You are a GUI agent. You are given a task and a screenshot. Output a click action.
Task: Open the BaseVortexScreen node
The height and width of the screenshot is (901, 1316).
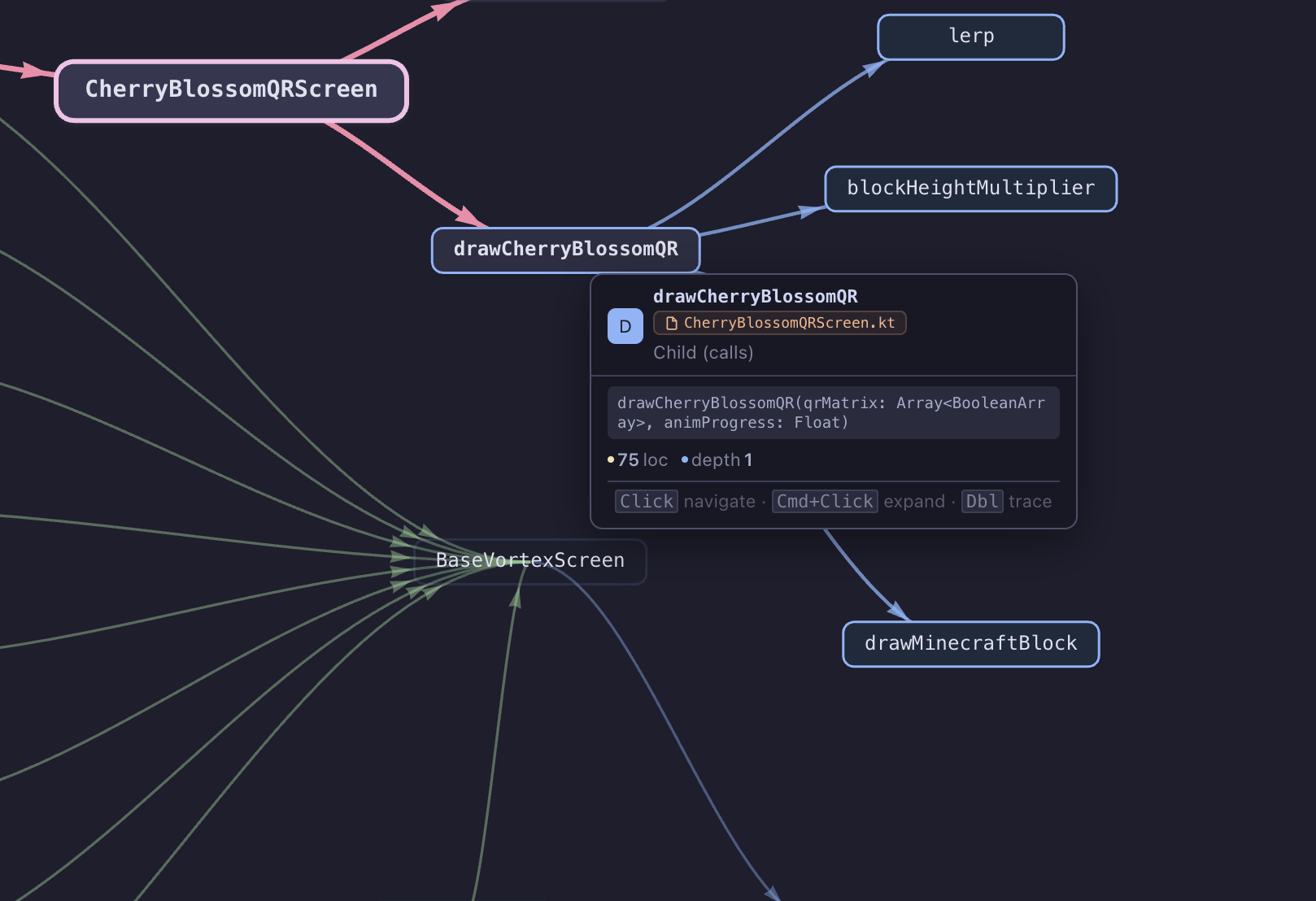[x=530, y=561]
